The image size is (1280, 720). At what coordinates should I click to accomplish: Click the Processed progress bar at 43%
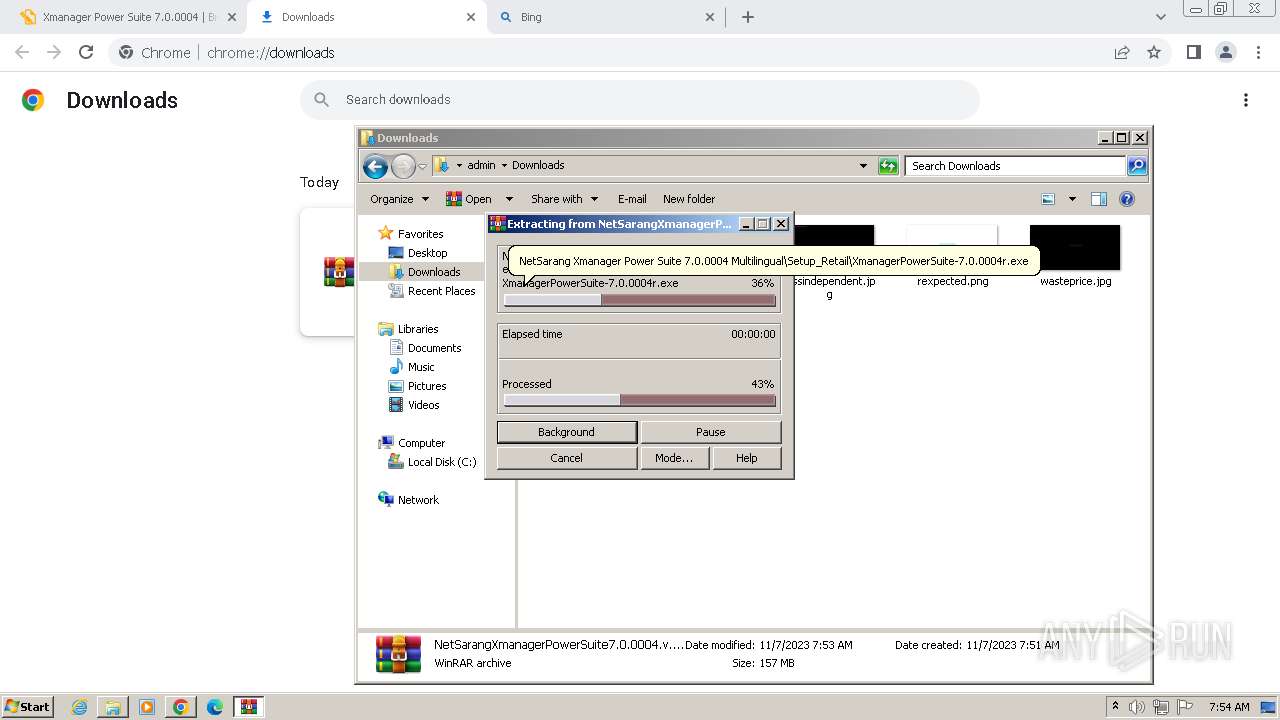click(x=640, y=400)
